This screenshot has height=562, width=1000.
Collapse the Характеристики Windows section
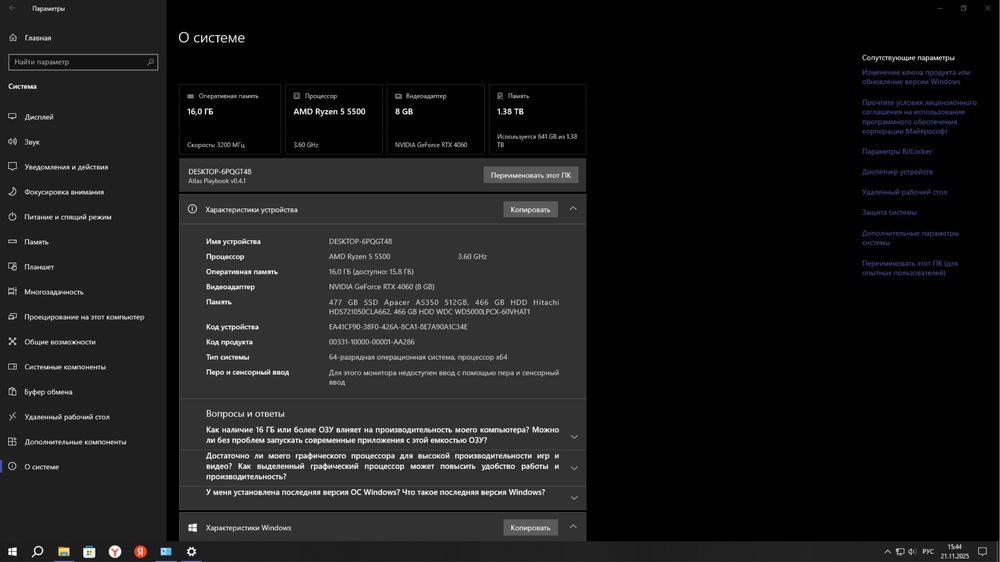[573, 527]
